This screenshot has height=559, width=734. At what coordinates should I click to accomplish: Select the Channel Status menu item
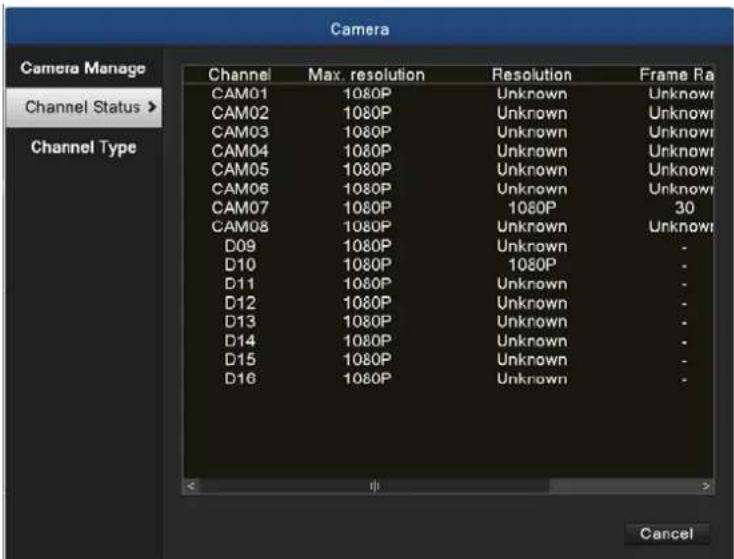[84, 107]
